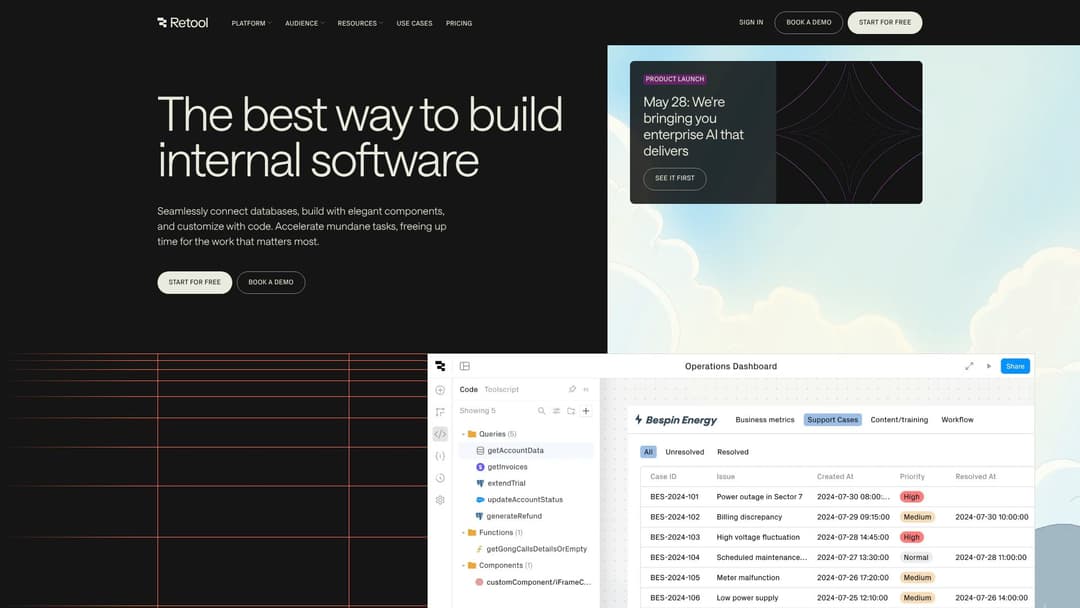Collapse the Queries folder
The image size is (1080, 608).
[x=463, y=434]
